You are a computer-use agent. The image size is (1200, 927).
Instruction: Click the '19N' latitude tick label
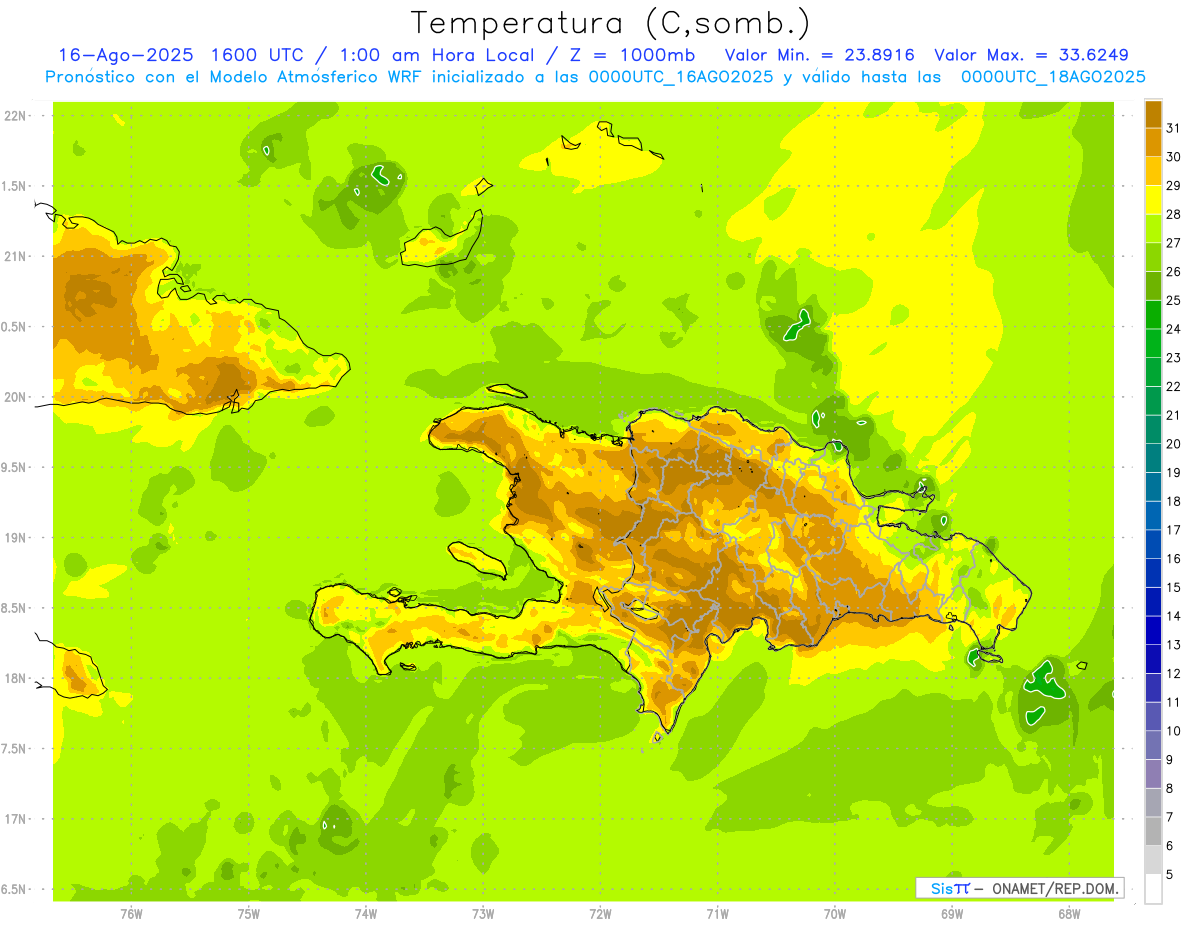[15, 538]
